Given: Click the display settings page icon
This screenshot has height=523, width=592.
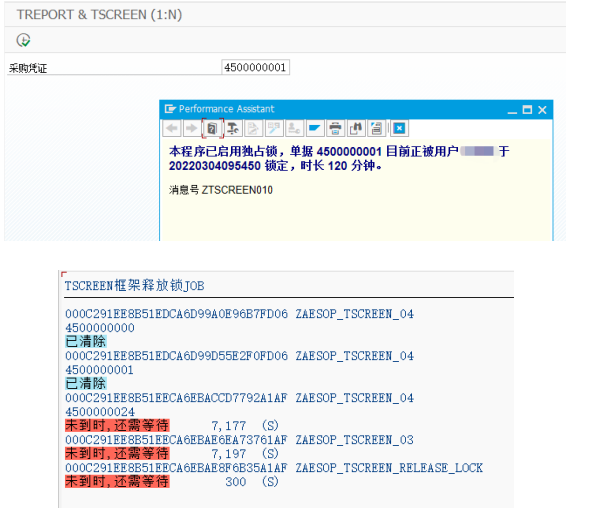Looking at the screenshot, I should click(x=376, y=128).
